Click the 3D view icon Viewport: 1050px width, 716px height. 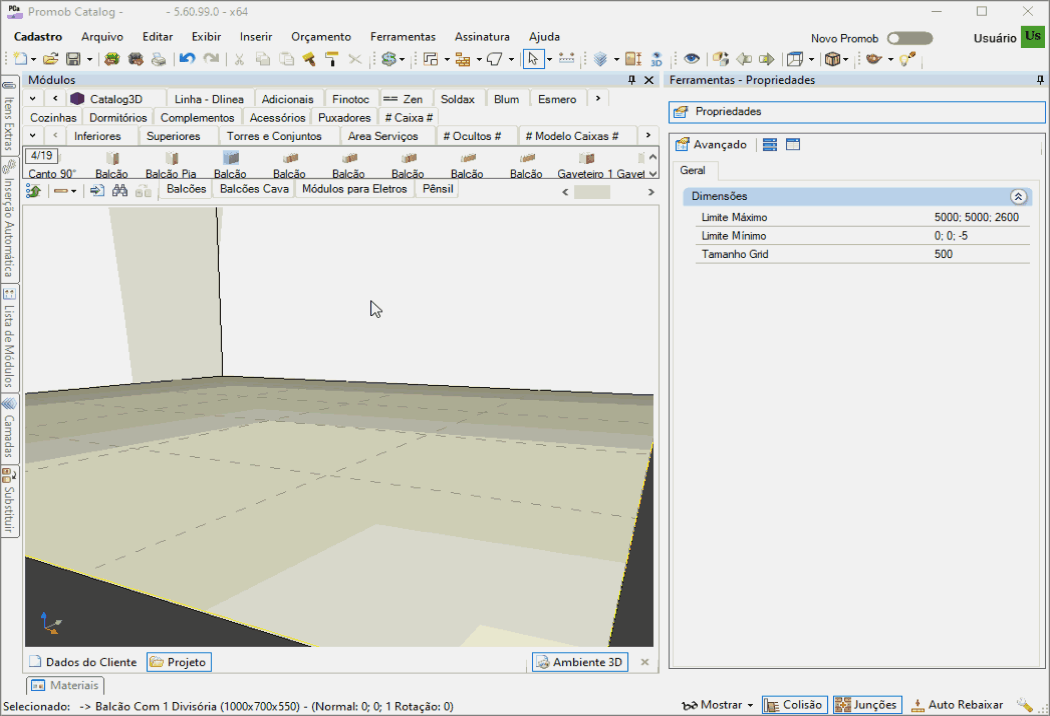click(x=656, y=59)
